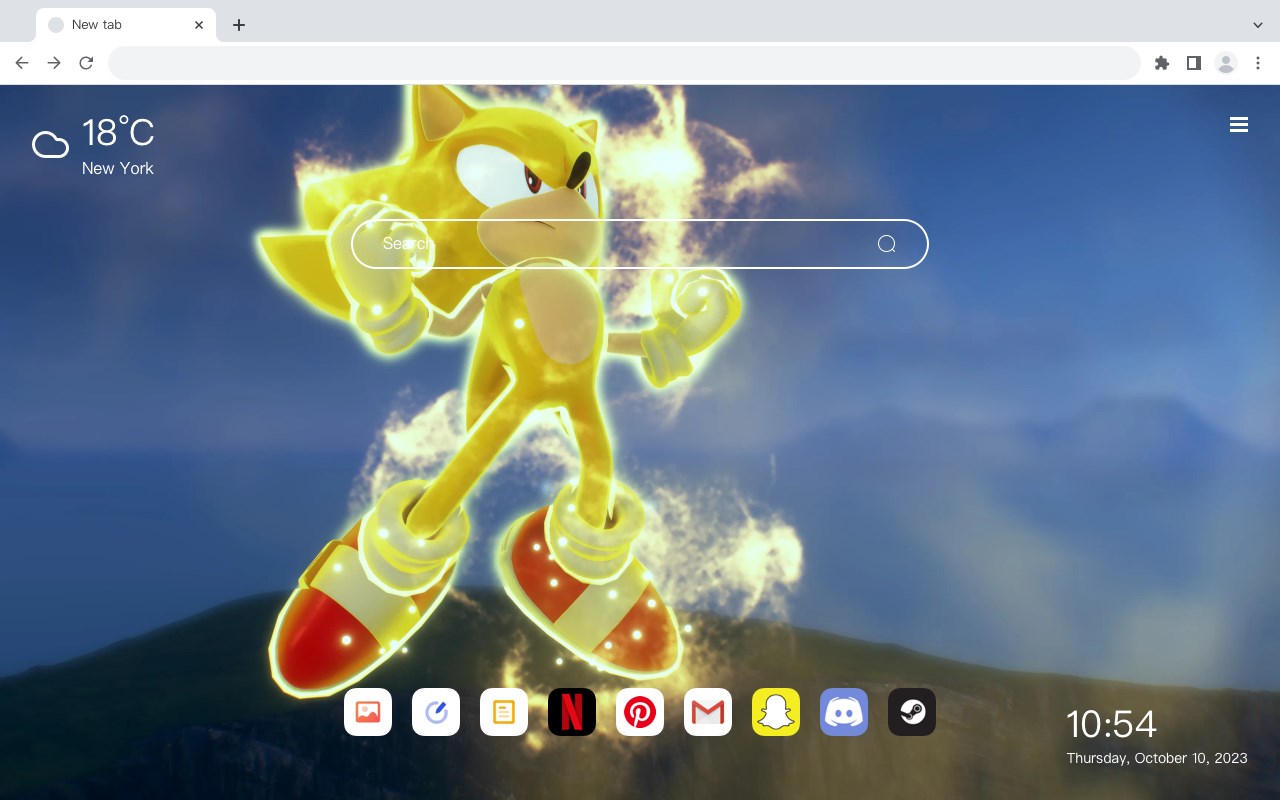Click the 18°C temperature reading
The image size is (1280, 800).
click(118, 133)
